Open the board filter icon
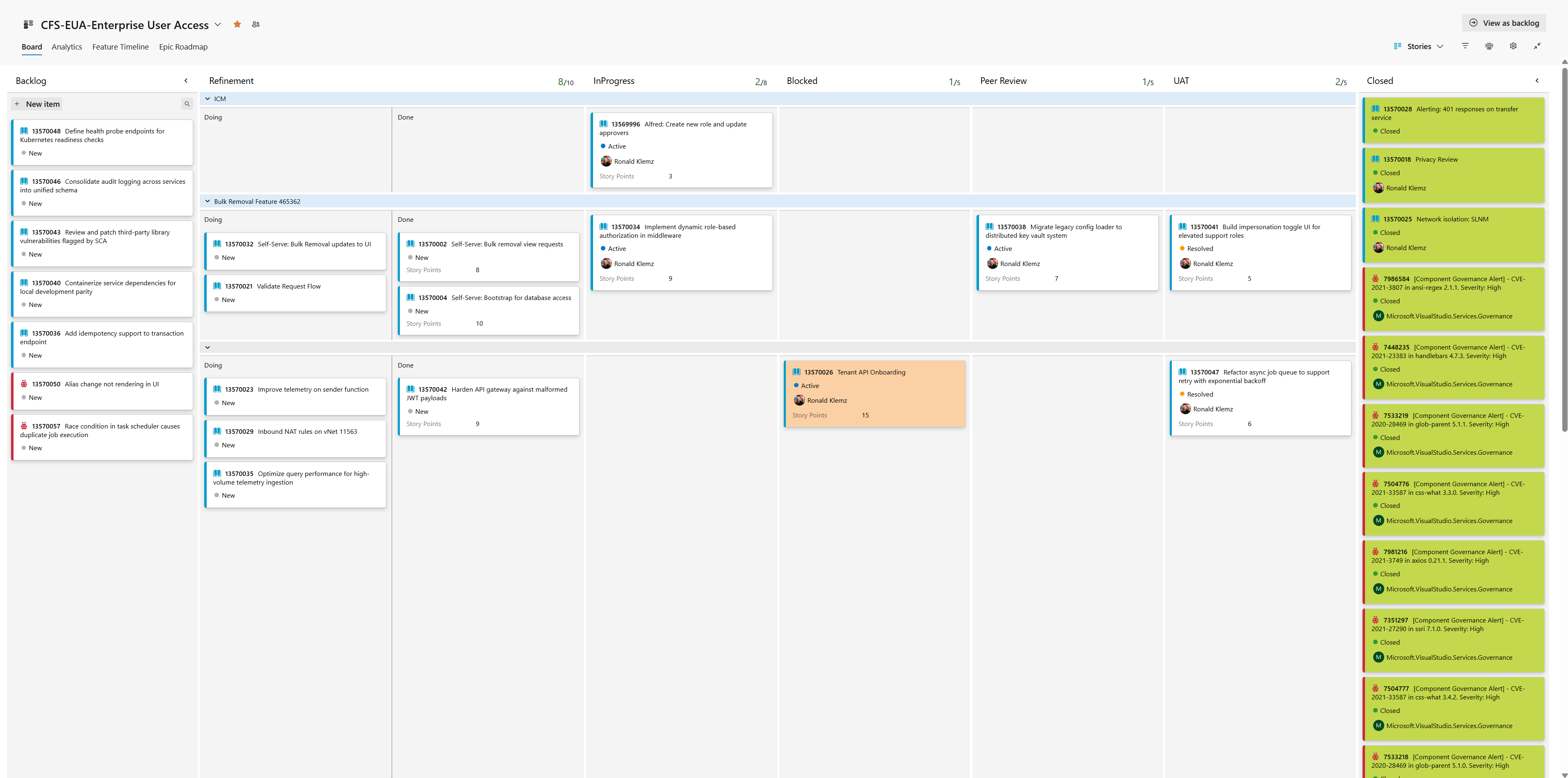Screen dimensions: 1568x778 1464,46
